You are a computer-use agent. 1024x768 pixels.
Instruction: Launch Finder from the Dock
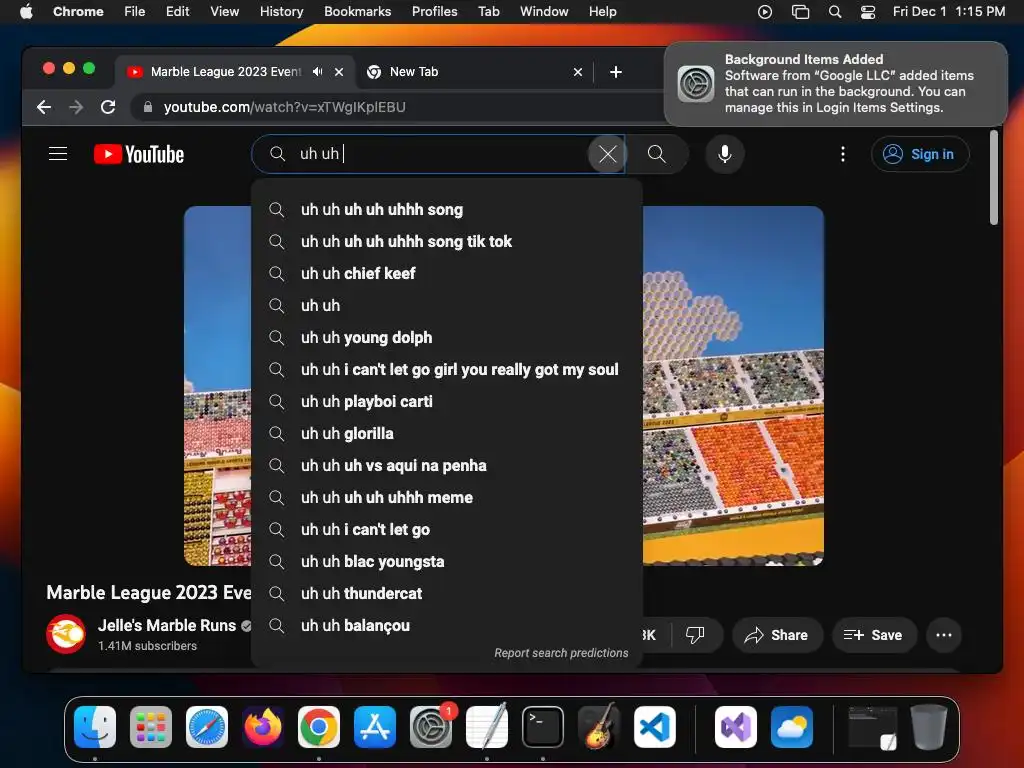95,727
